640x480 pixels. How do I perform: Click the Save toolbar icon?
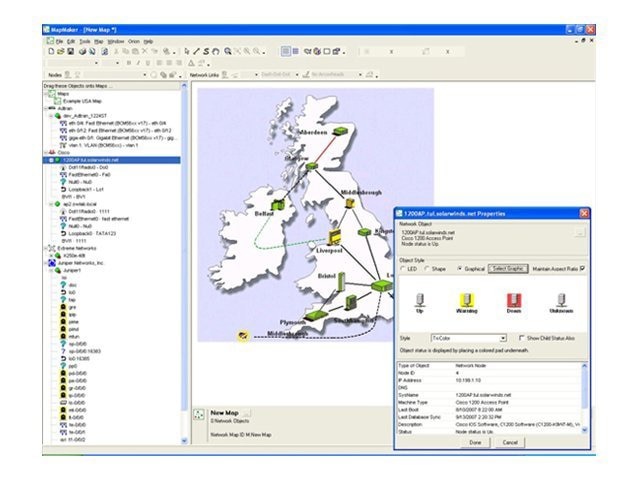click(72, 51)
